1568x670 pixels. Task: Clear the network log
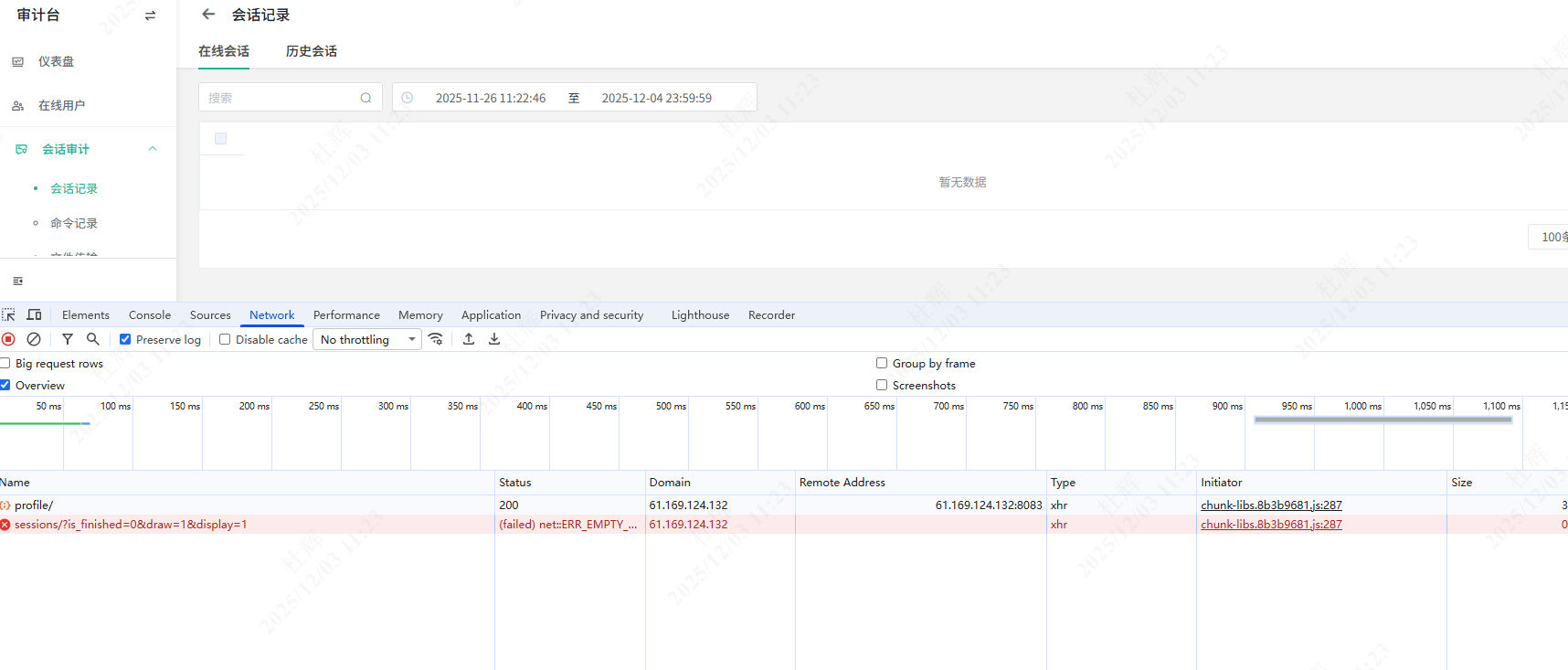click(34, 339)
